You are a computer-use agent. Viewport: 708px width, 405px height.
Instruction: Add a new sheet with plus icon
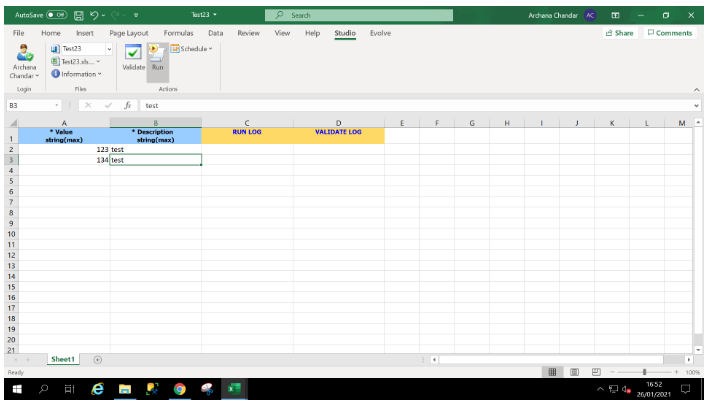pos(97,359)
